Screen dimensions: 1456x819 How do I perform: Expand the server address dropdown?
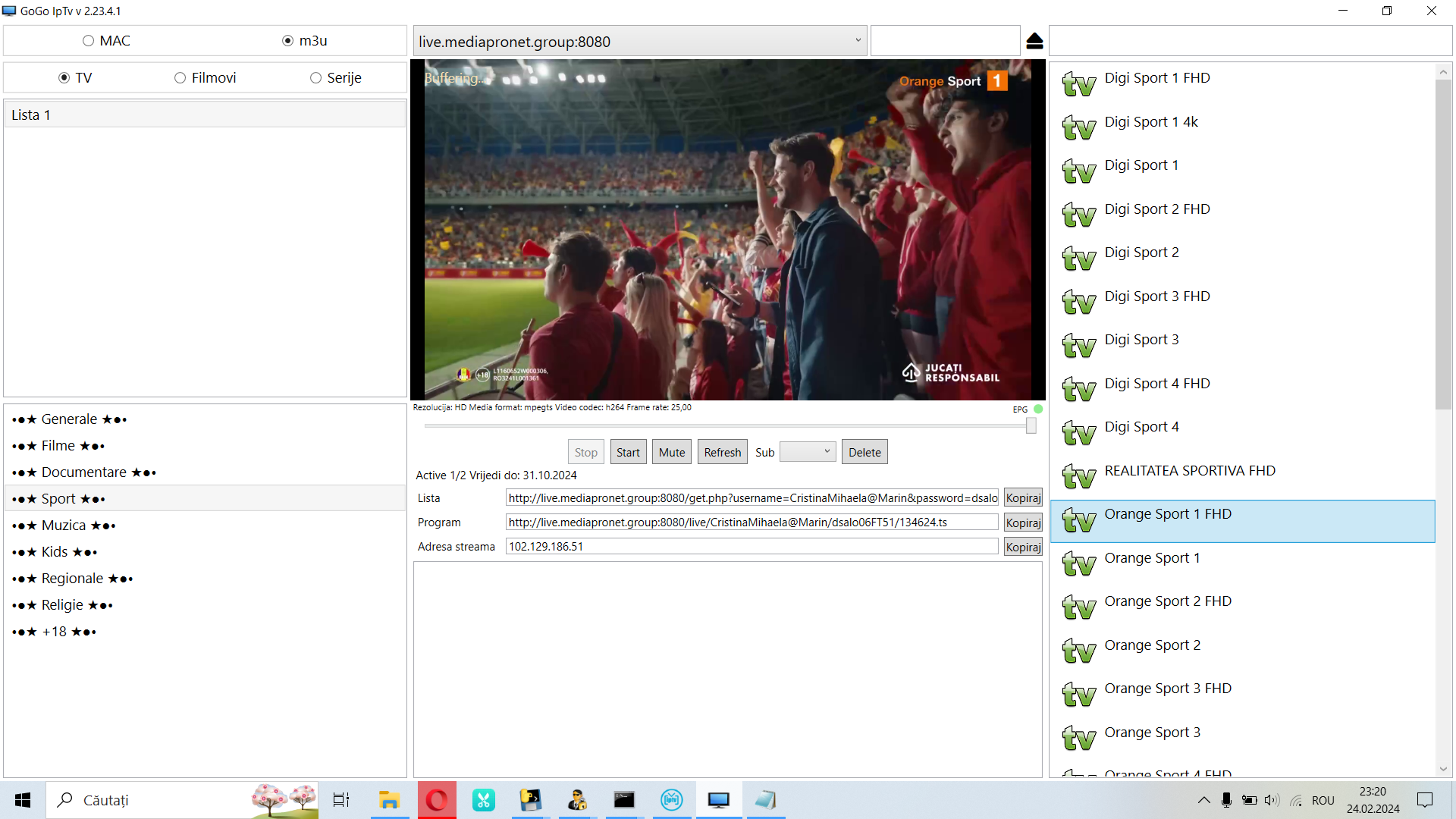pyautogui.click(x=858, y=41)
